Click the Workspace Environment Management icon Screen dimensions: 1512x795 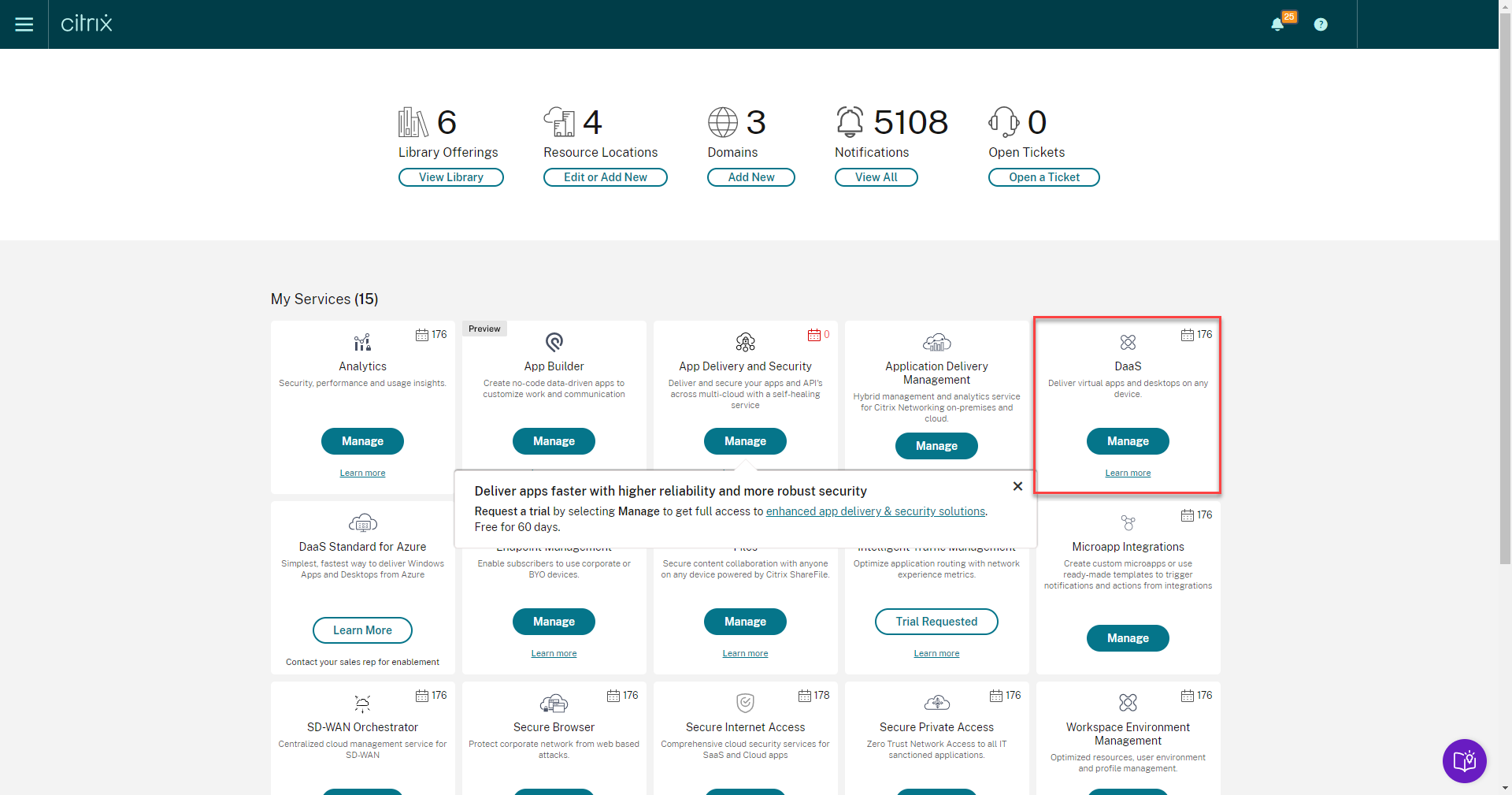pyautogui.click(x=1128, y=702)
